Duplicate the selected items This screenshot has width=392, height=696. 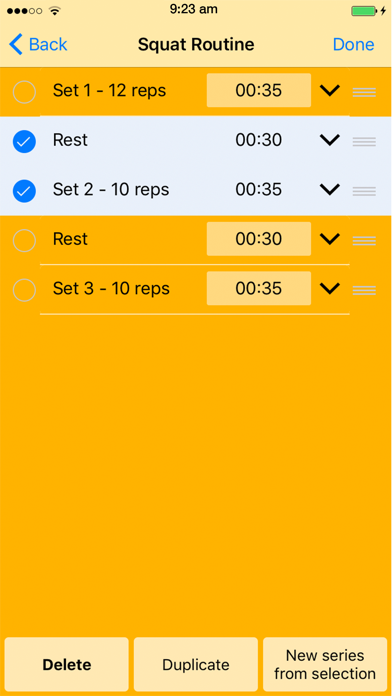pos(196,664)
